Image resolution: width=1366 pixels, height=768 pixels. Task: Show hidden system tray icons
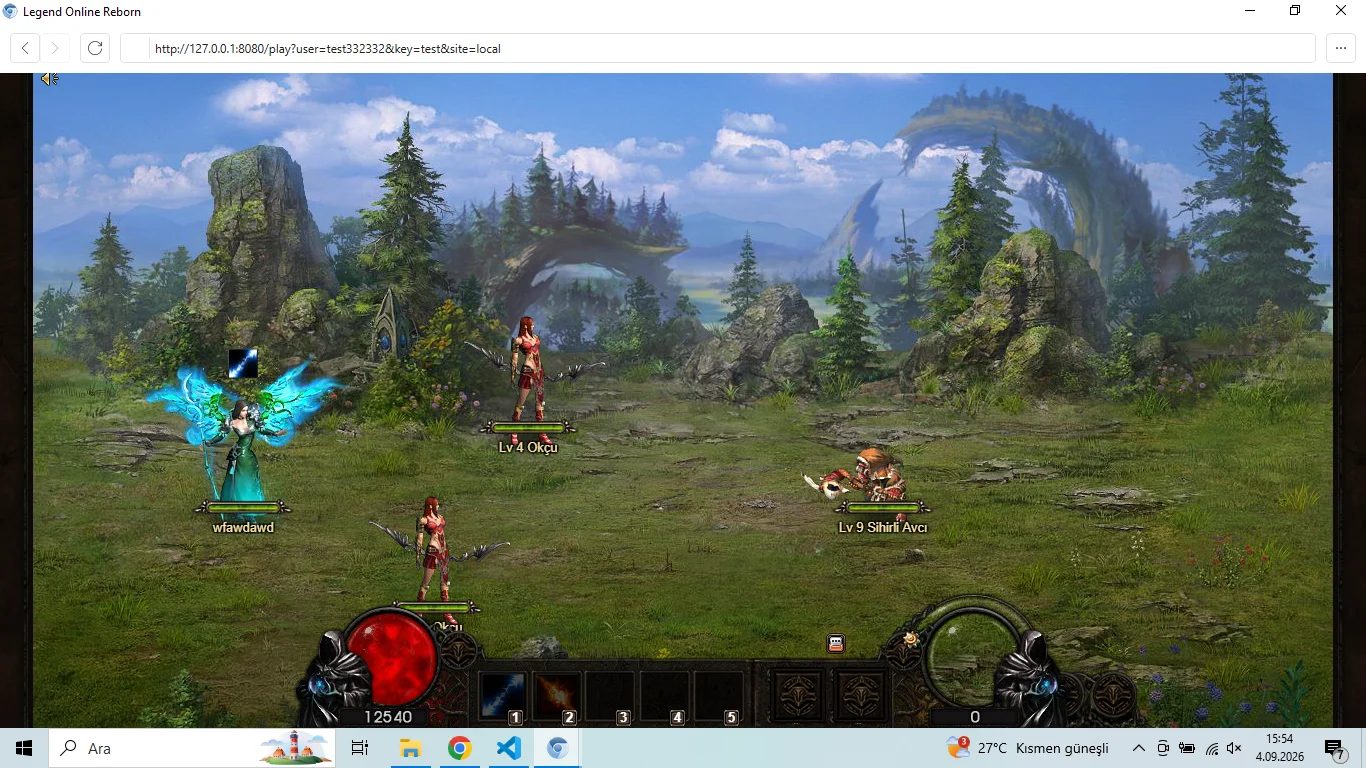tap(1139, 748)
